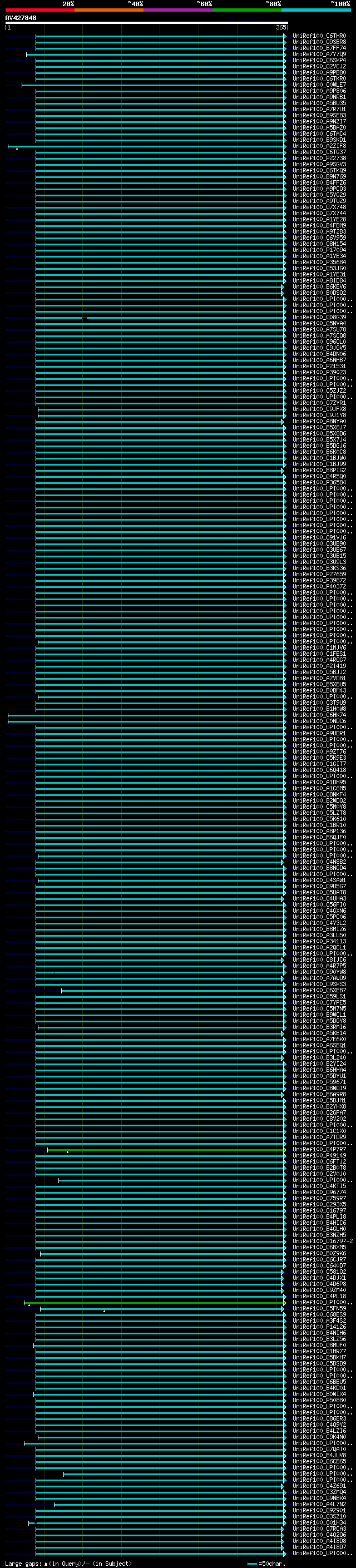Select hit UniRef100_A2ZIF8
This screenshot has height=1568, width=356.
(319, 146)
